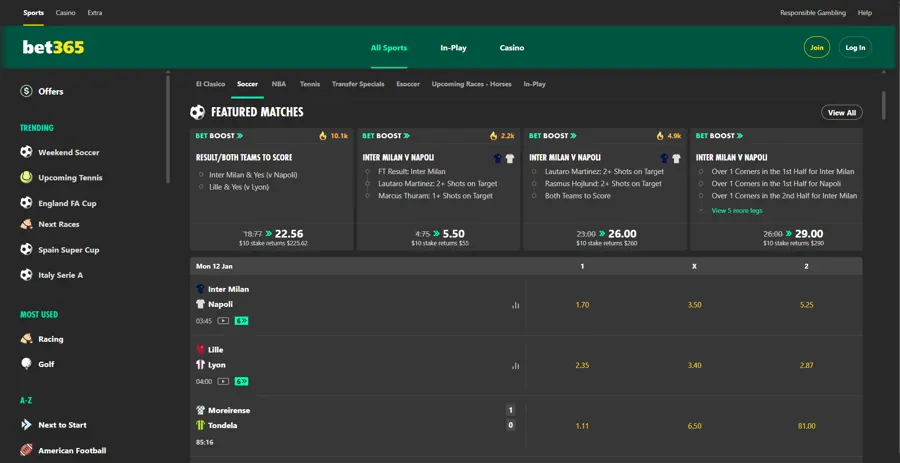Click Inter Milan jersey icon in match row
The image size is (900, 463).
[x=200, y=289]
